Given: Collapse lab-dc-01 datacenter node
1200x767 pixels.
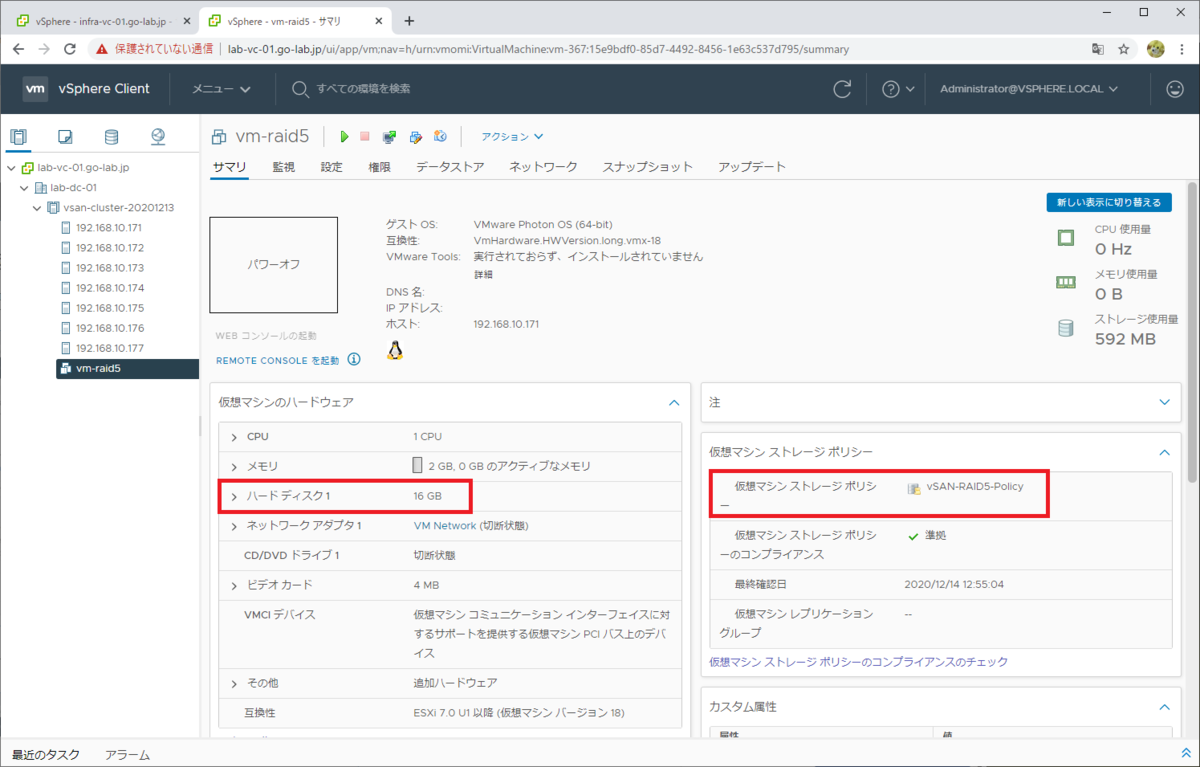Looking at the screenshot, I should click(24, 187).
